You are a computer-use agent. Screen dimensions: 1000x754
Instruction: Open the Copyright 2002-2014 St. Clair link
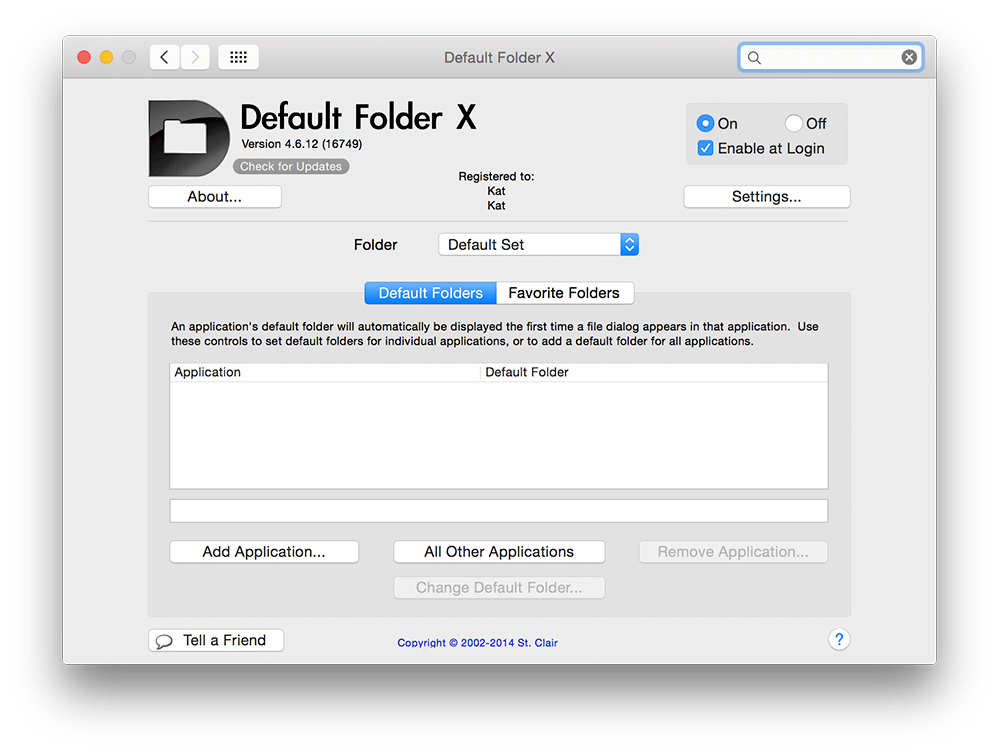pyautogui.click(x=478, y=643)
